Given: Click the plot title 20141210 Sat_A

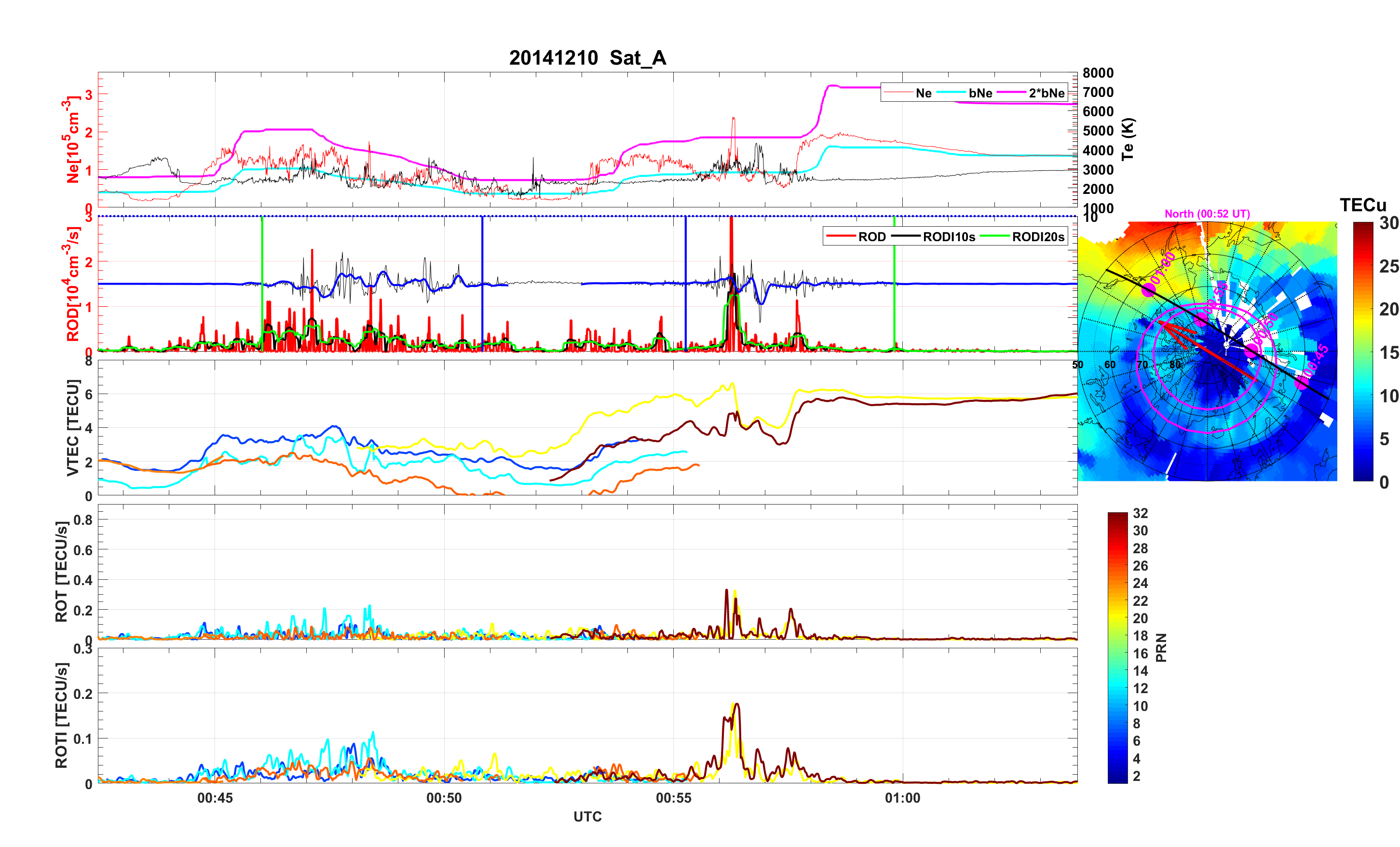Looking at the screenshot, I should [587, 58].
